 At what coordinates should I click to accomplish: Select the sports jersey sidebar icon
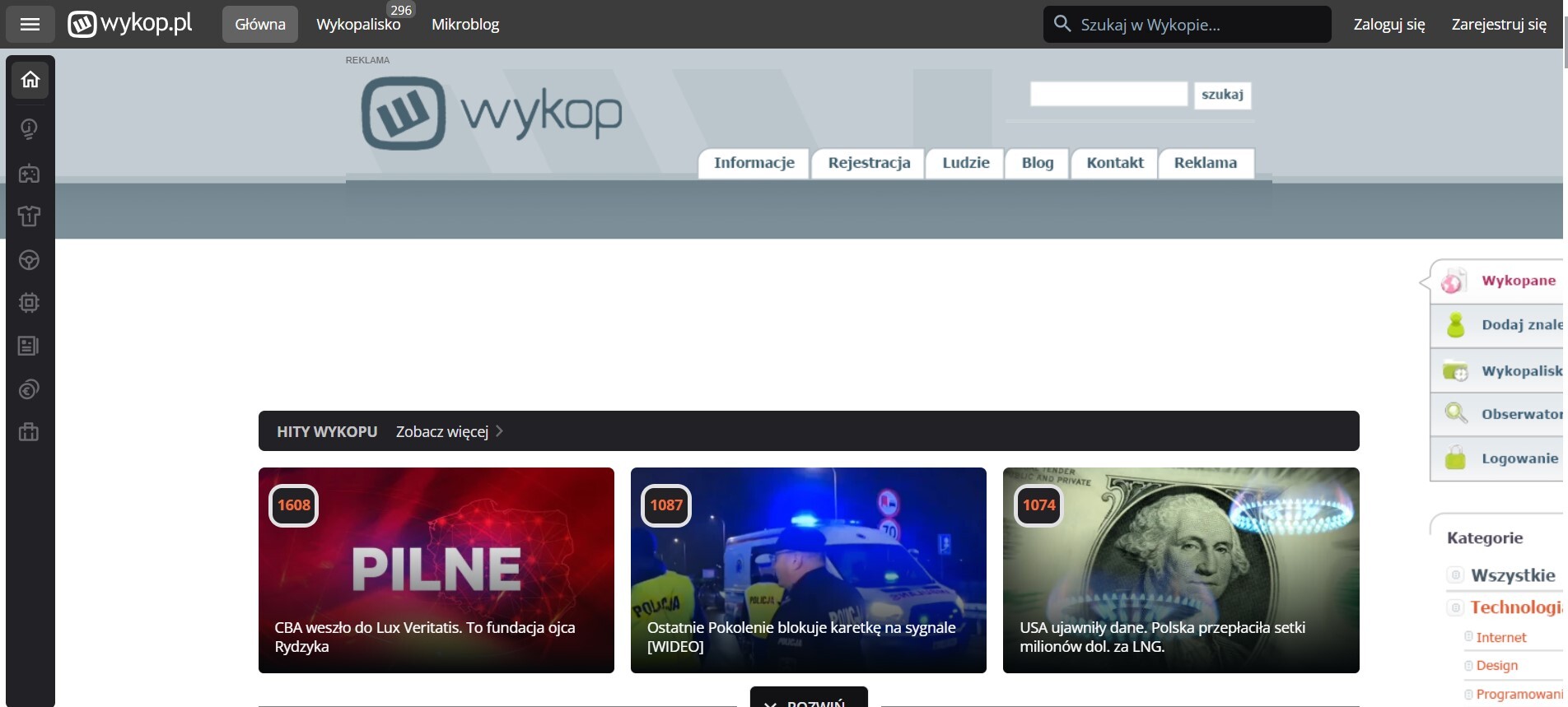click(30, 216)
